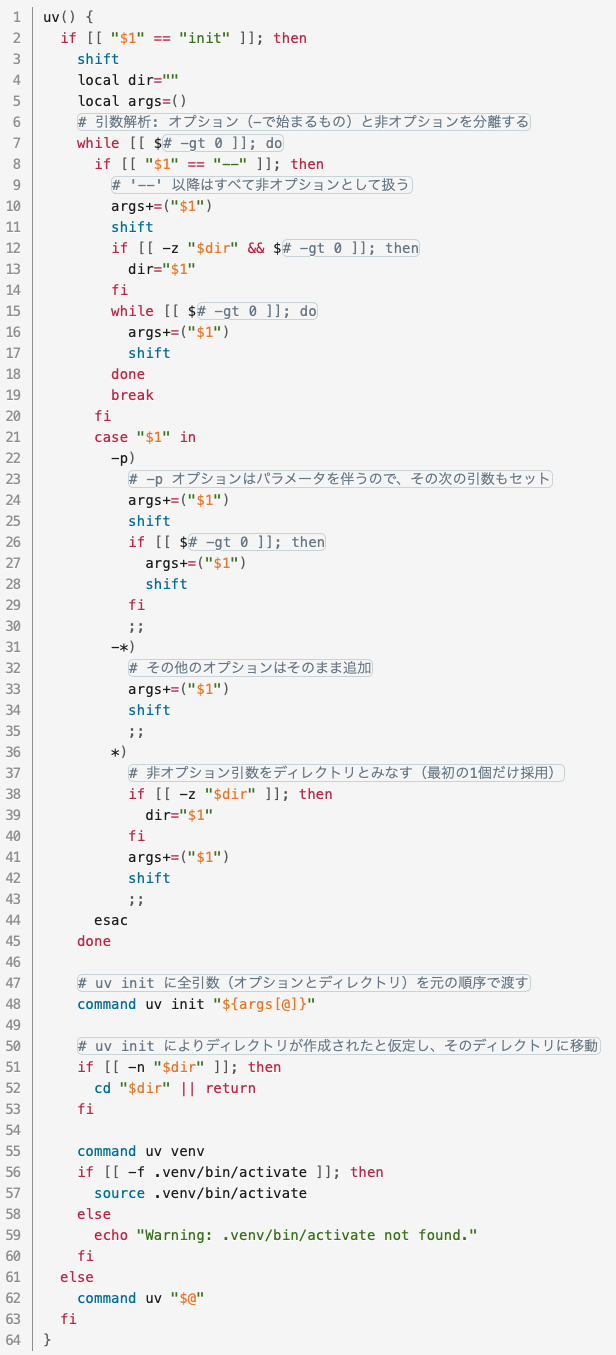Click the '-p)' case pattern
This screenshot has height=1355, width=616.
(x=123, y=458)
